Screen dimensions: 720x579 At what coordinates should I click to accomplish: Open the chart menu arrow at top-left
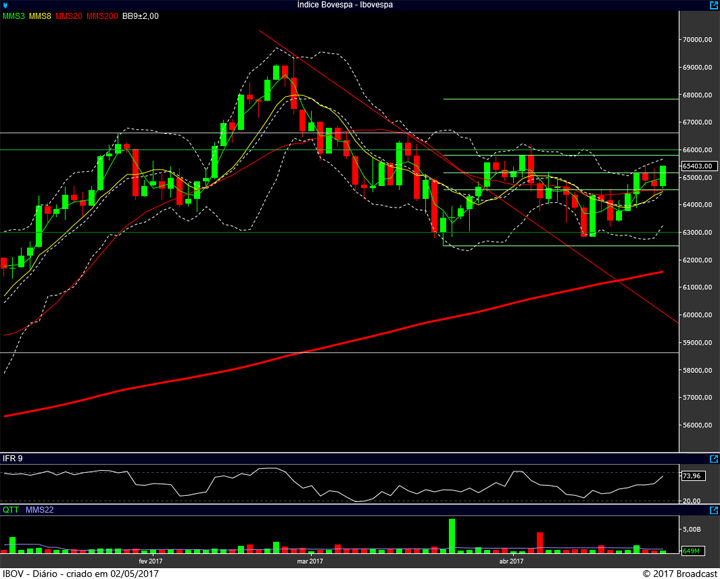point(6,5)
